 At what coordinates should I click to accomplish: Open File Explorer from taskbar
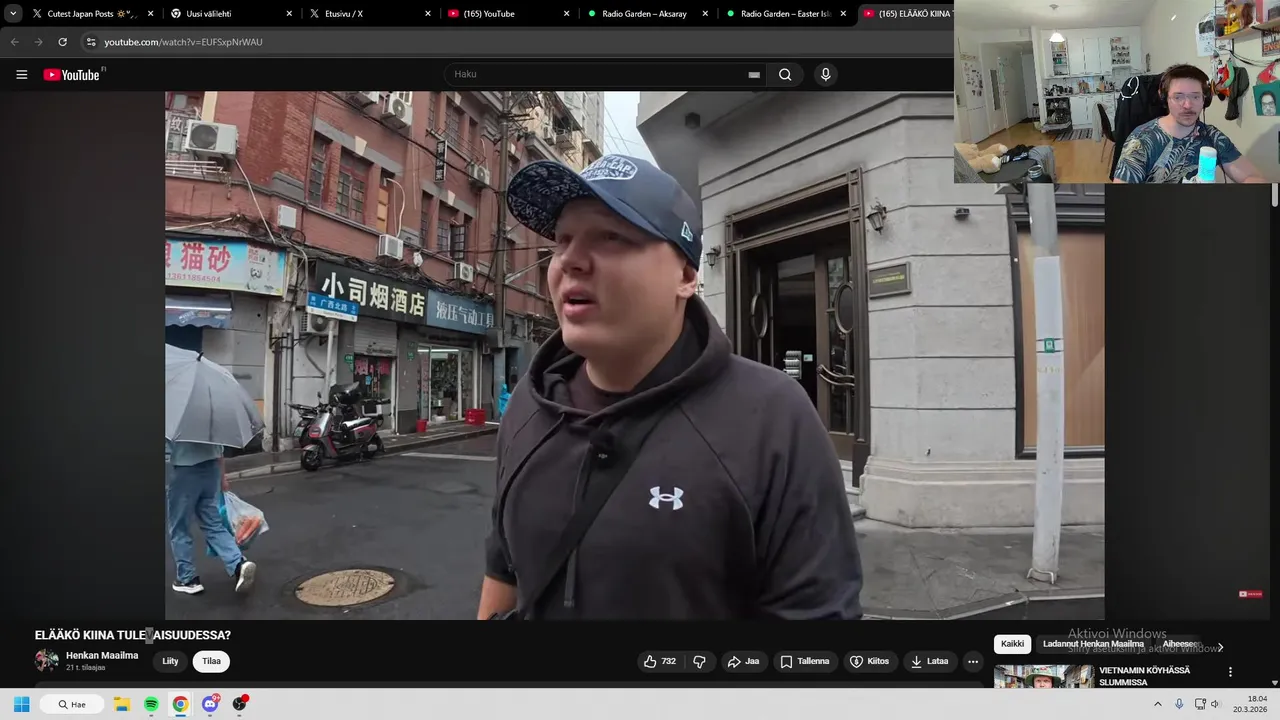pos(121,704)
